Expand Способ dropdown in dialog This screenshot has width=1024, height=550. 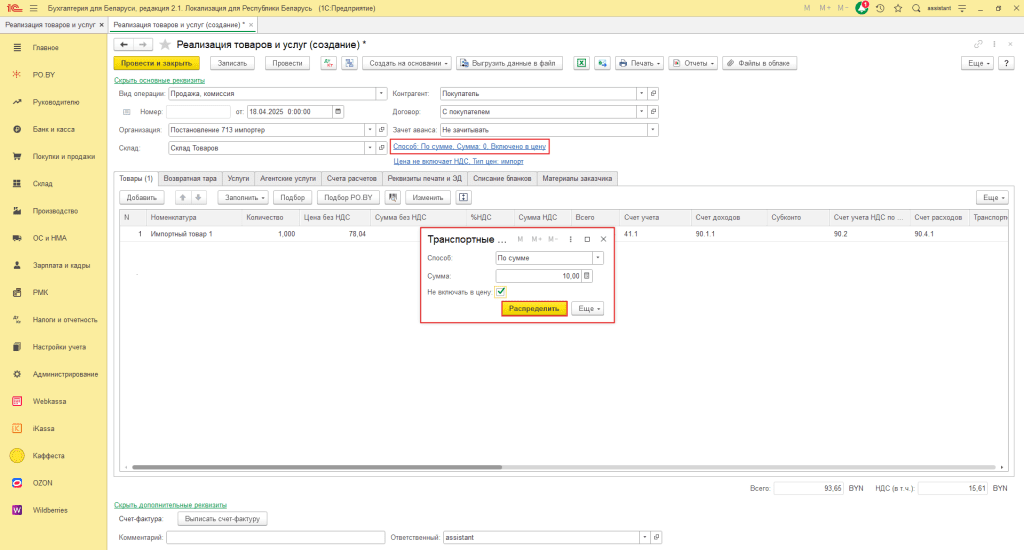(598, 258)
